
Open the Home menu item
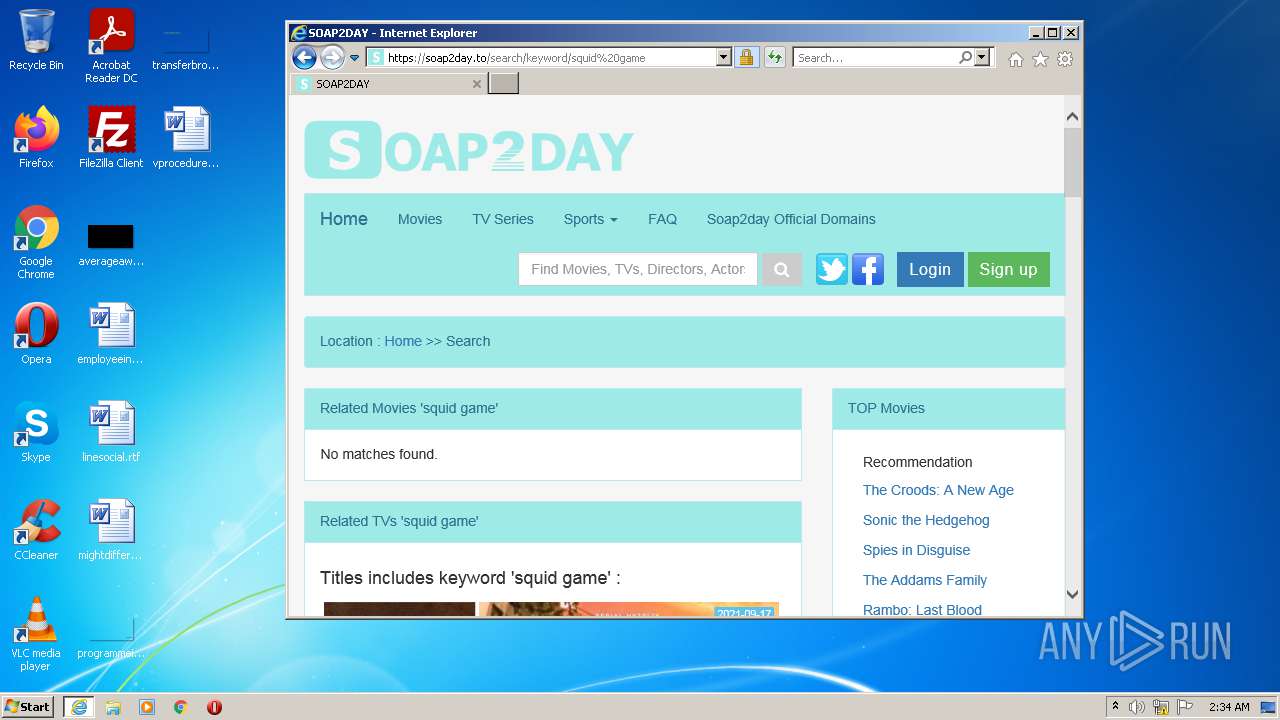pos(344,219)
